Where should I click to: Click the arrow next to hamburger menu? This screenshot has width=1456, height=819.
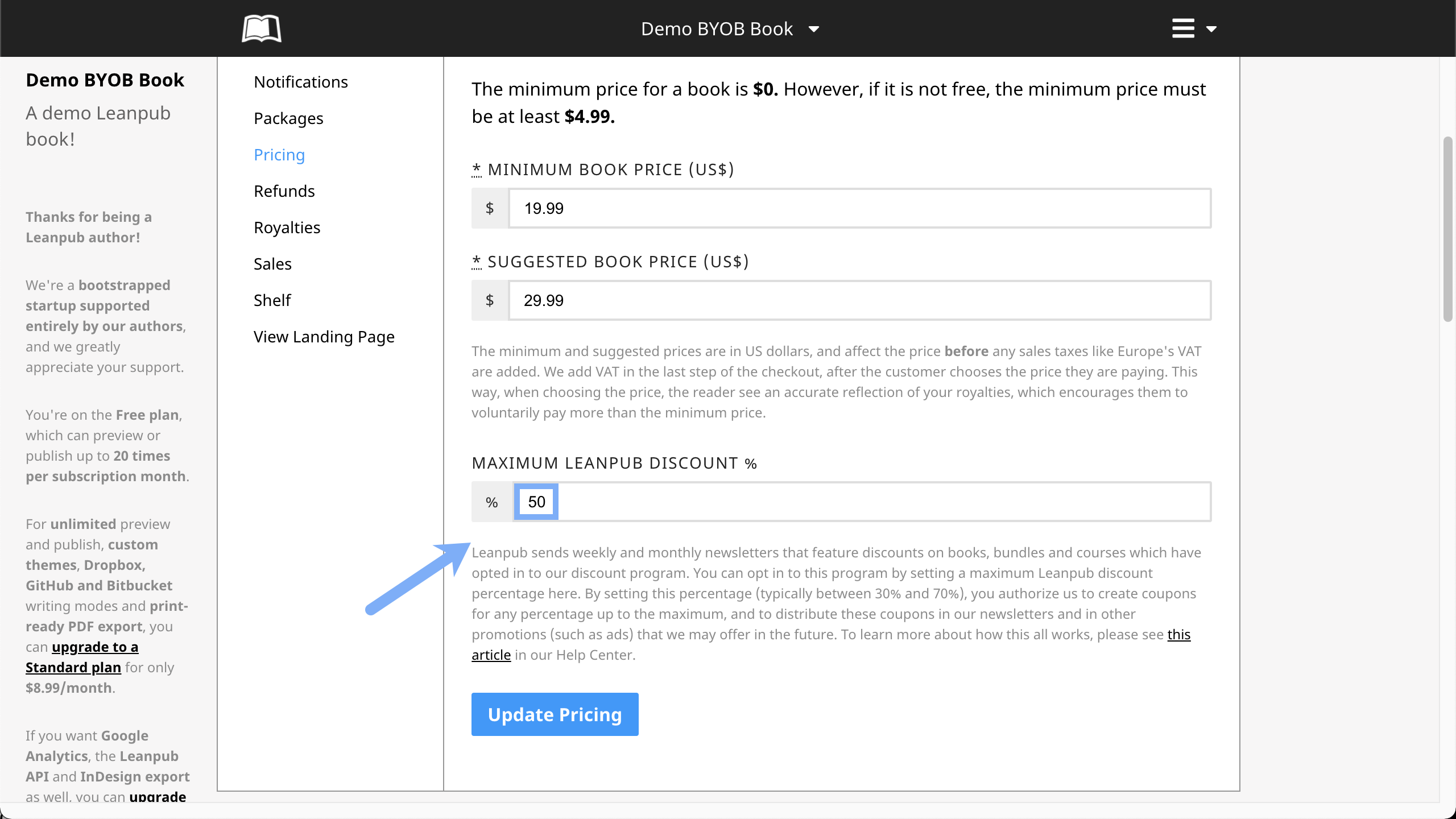pos(1211,29)
